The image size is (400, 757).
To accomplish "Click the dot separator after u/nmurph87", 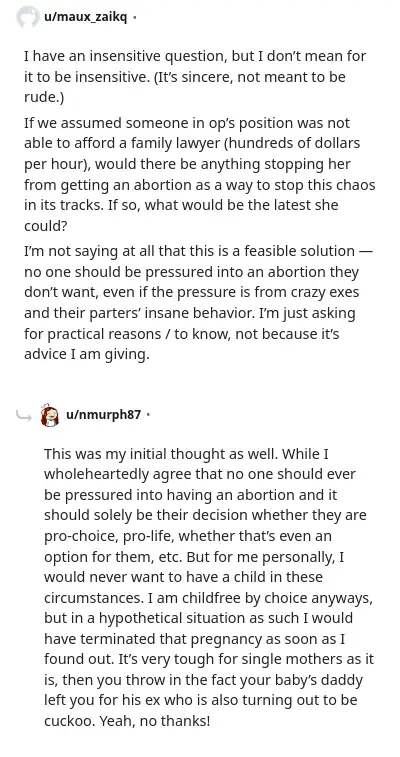I will (148, 415).
